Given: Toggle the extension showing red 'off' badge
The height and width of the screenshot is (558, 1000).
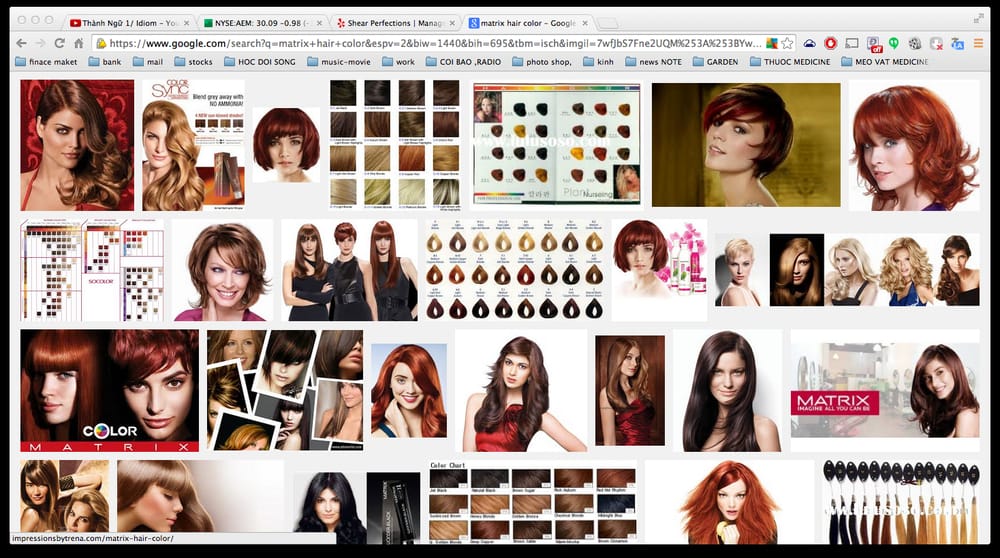Looking at the screenshot, I should (x=874, y=44).
